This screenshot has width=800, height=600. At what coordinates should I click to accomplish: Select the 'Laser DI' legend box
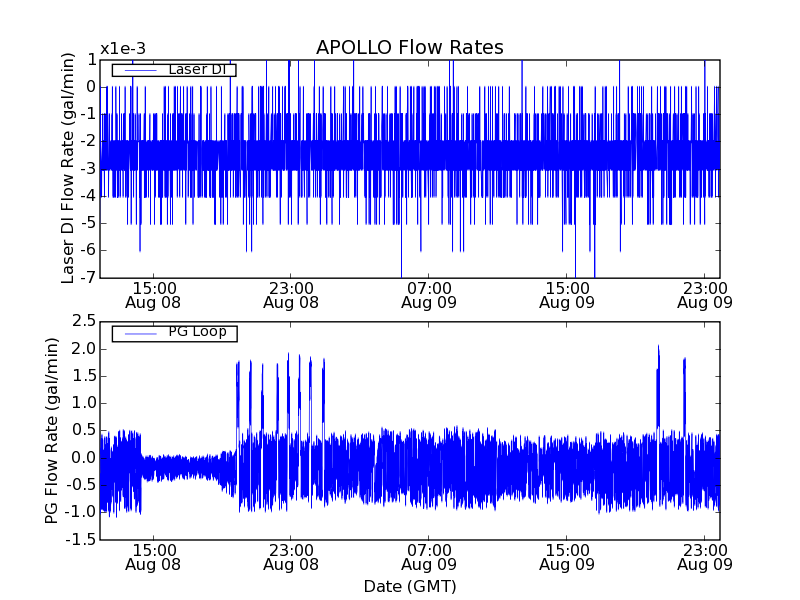coord(174,69)
